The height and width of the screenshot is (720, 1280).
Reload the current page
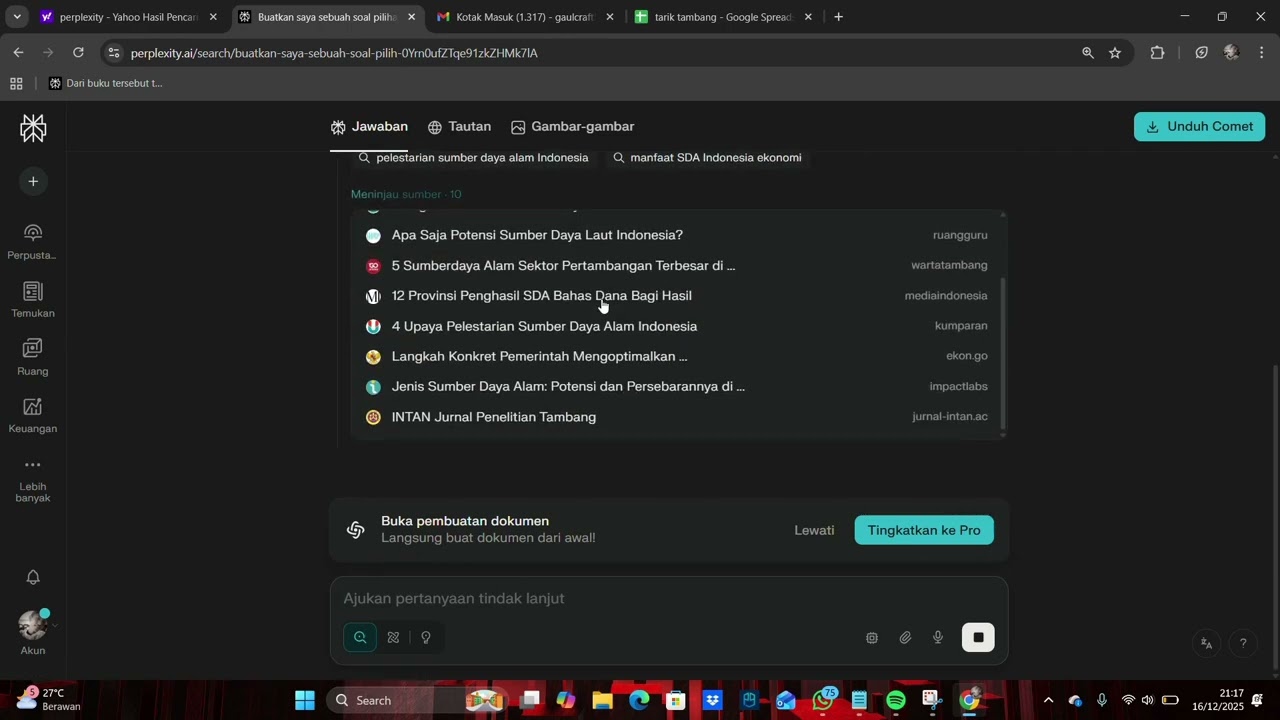[x=79, y=53]
